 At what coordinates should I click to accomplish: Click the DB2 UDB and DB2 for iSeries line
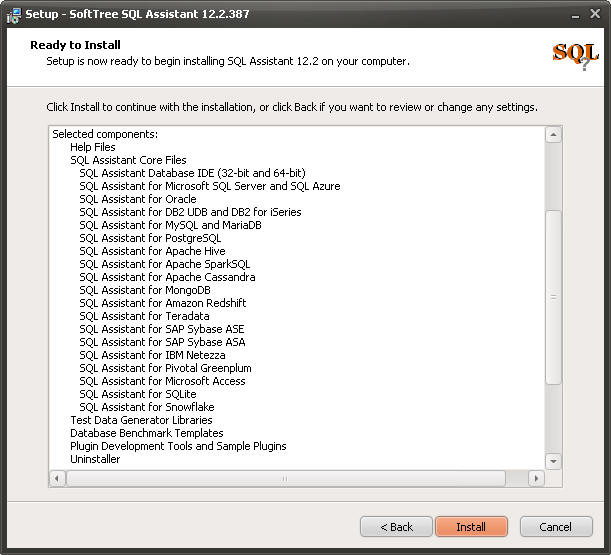point(190,212)
